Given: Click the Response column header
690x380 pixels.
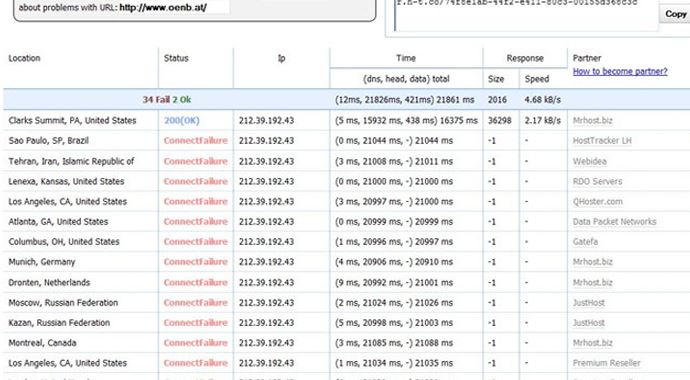Looking at the screenshot, I should click(525, 58).
